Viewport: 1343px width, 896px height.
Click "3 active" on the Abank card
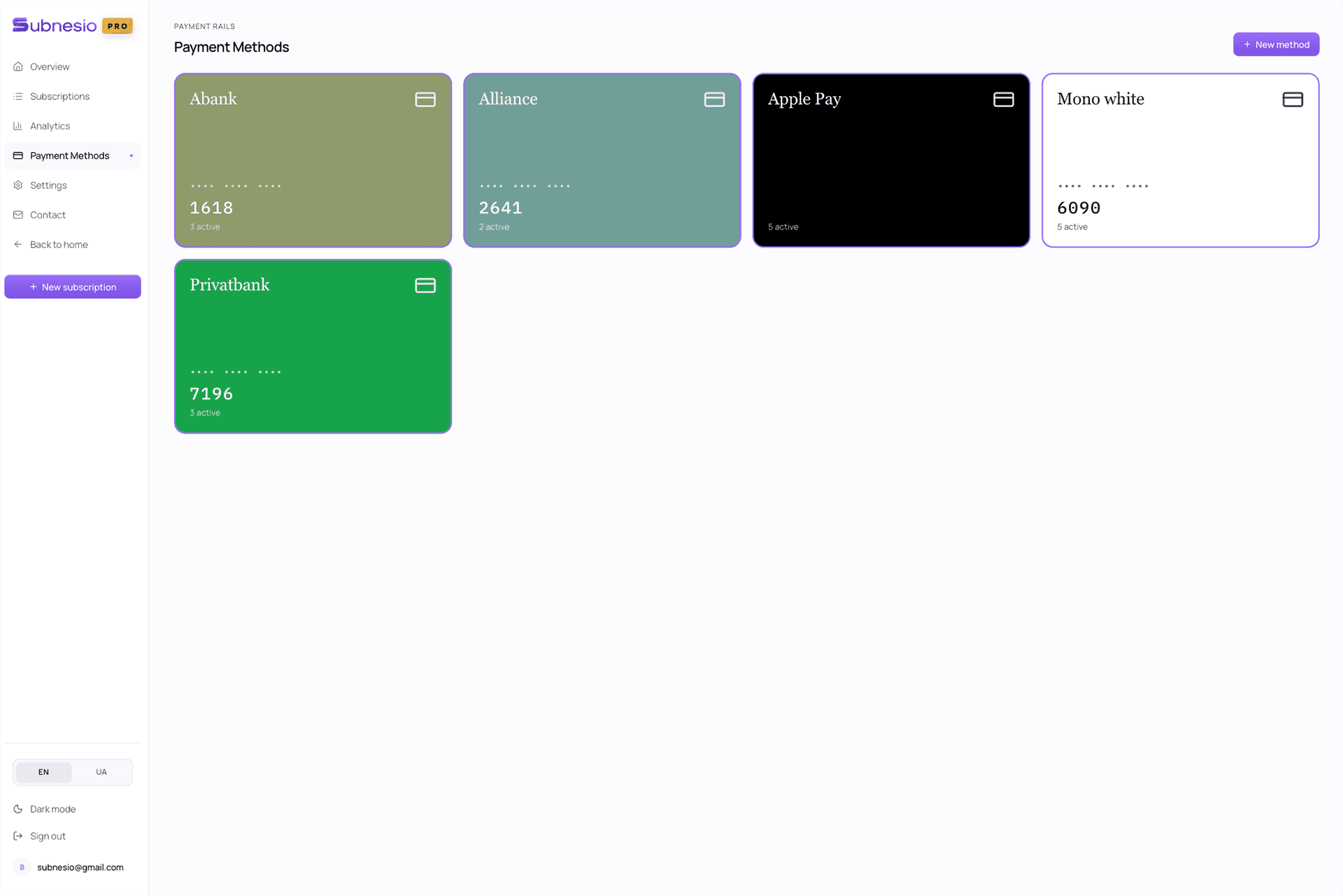click(205, 227)
